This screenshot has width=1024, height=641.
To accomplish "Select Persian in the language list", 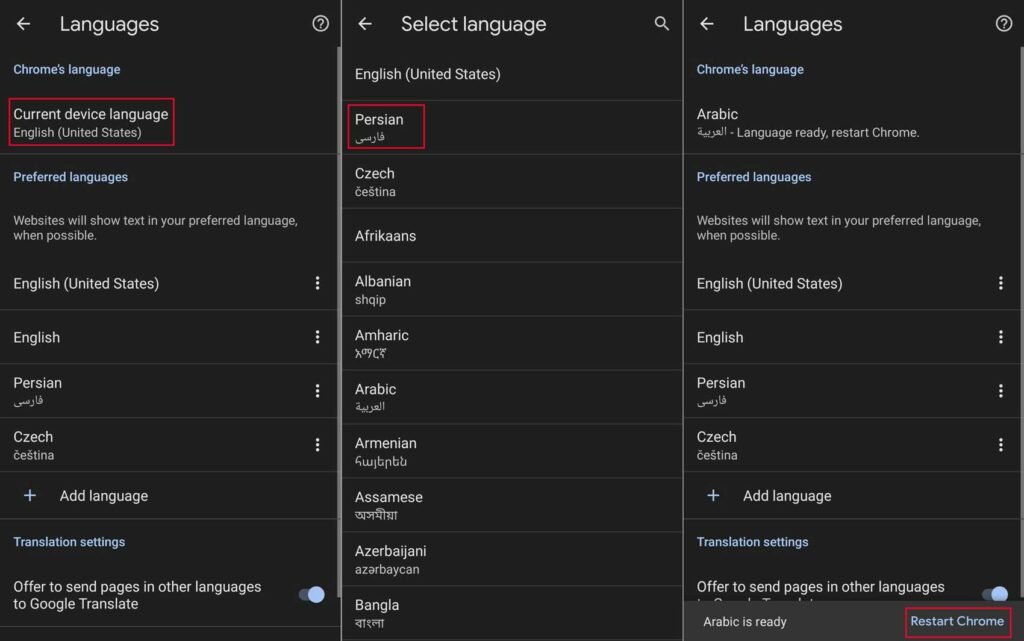I will (511, 127).
